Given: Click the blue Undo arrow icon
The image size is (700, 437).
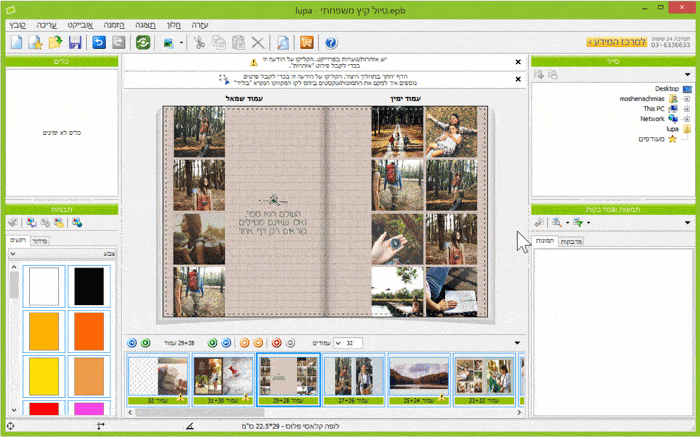Looking at the screenshot, I should click(99, 43).
